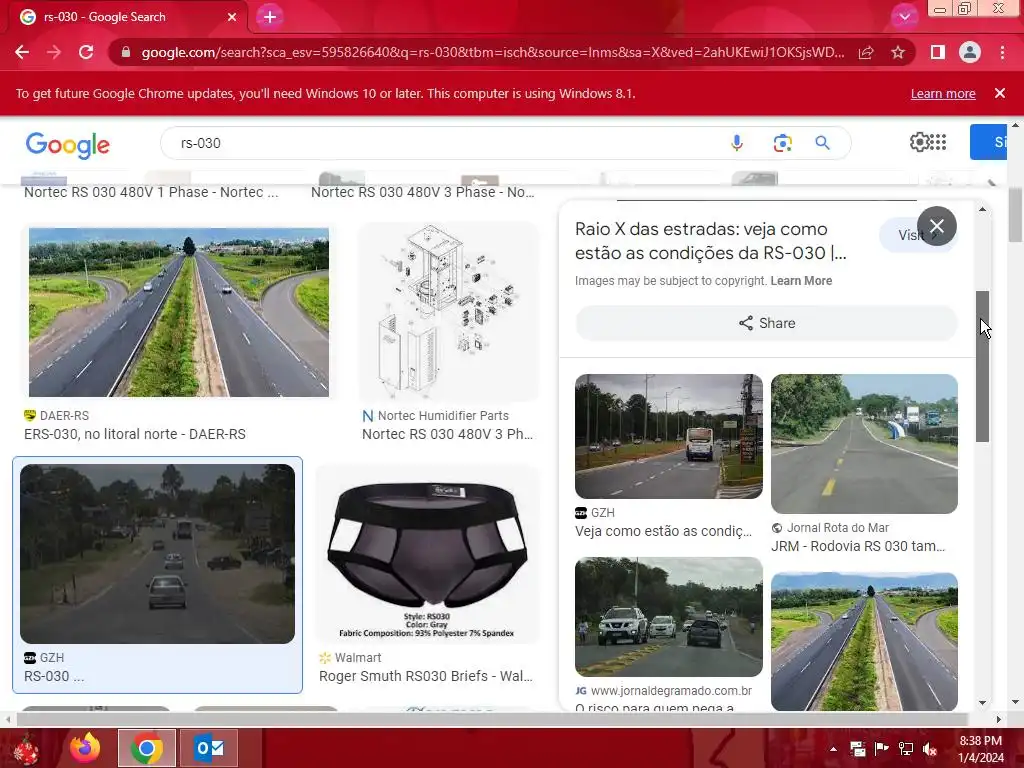Open Roger Smuth RS030 Briefs link
The height and width of the screenshot is (768, 1024).
(x=426, y=676)
